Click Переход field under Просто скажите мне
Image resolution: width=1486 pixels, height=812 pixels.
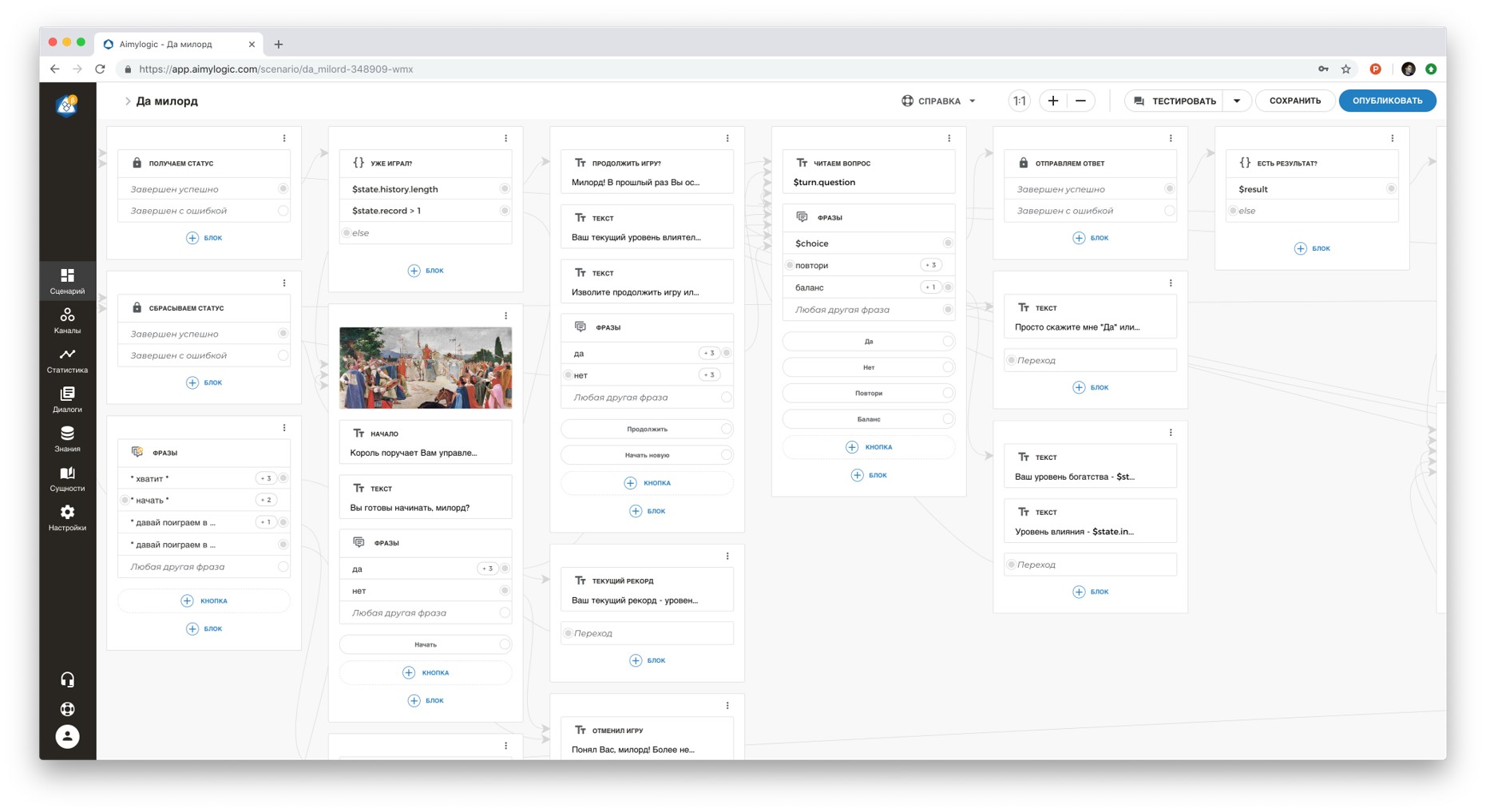[1090, 360]
